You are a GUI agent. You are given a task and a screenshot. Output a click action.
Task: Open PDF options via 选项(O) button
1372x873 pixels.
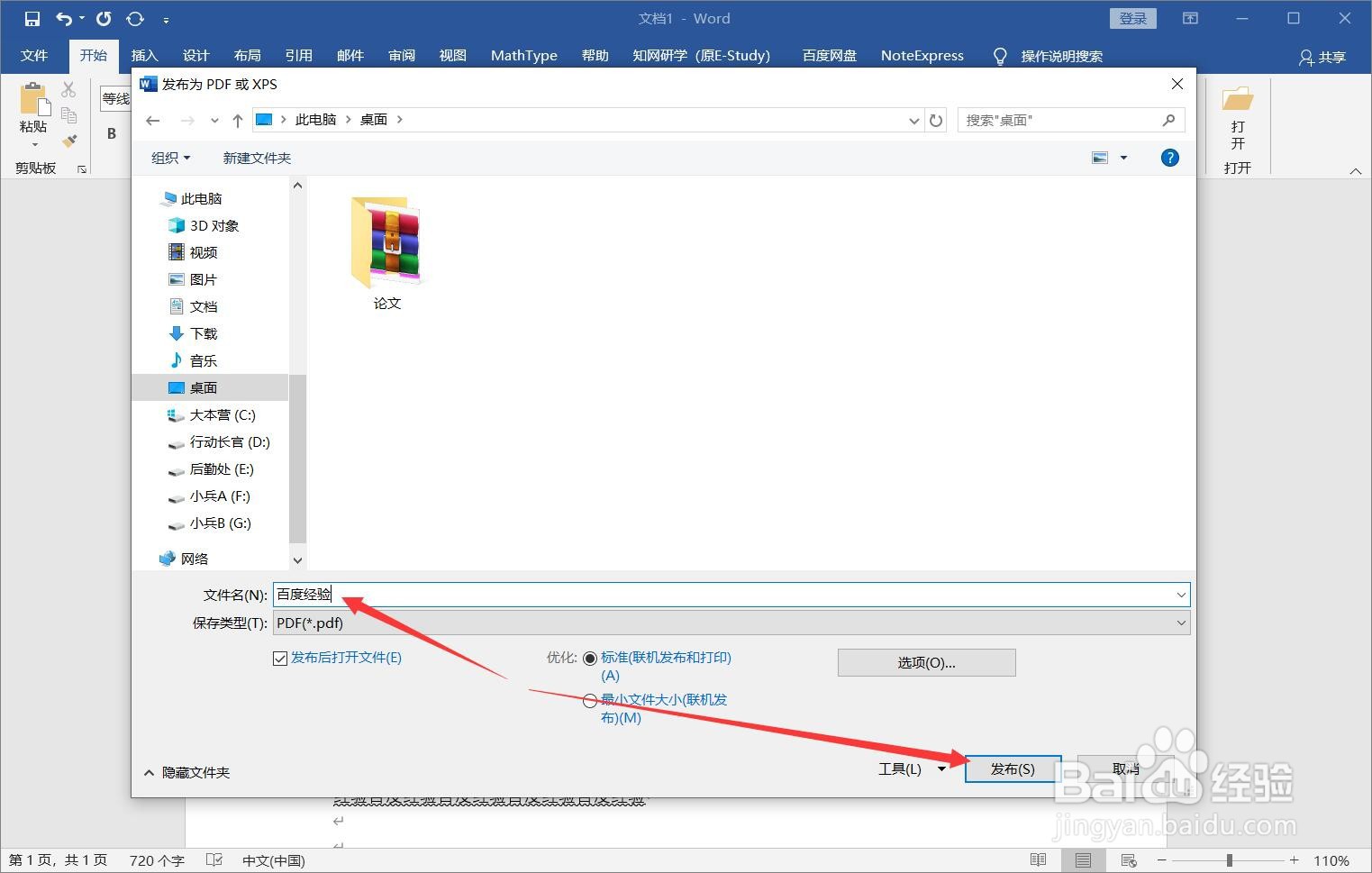coord(925,662)
